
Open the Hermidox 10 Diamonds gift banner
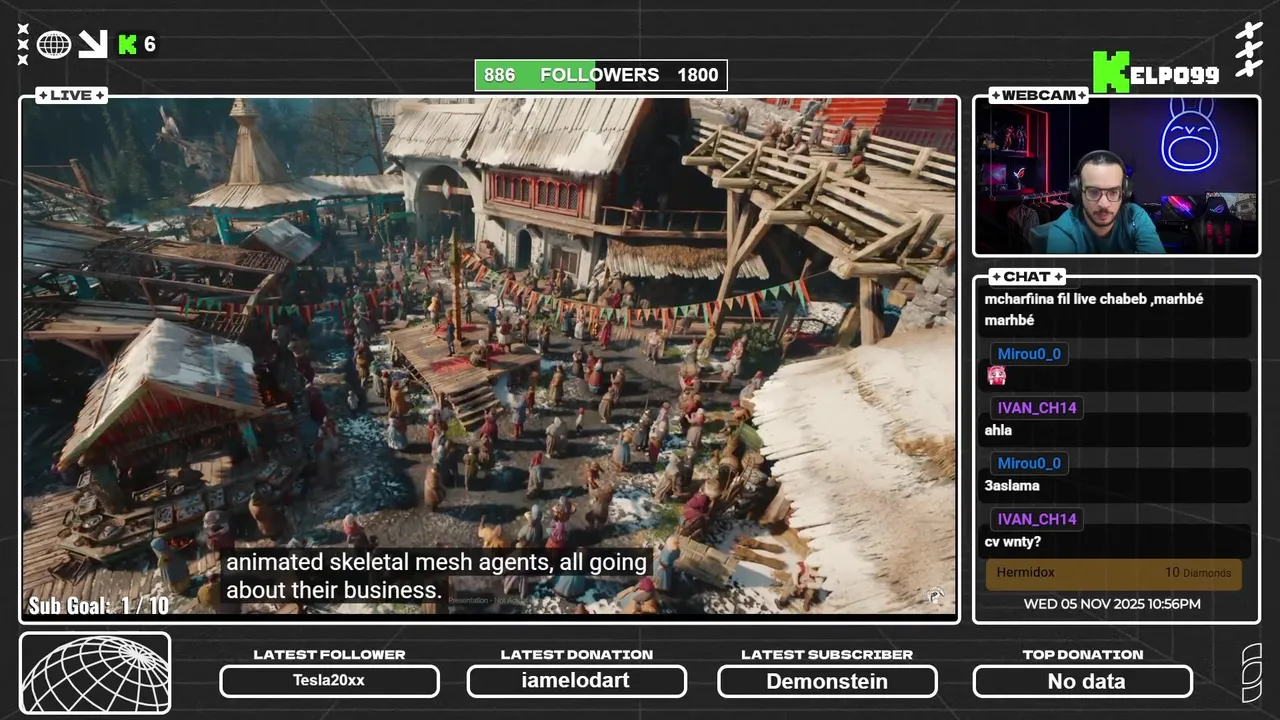click(1114, 573)
